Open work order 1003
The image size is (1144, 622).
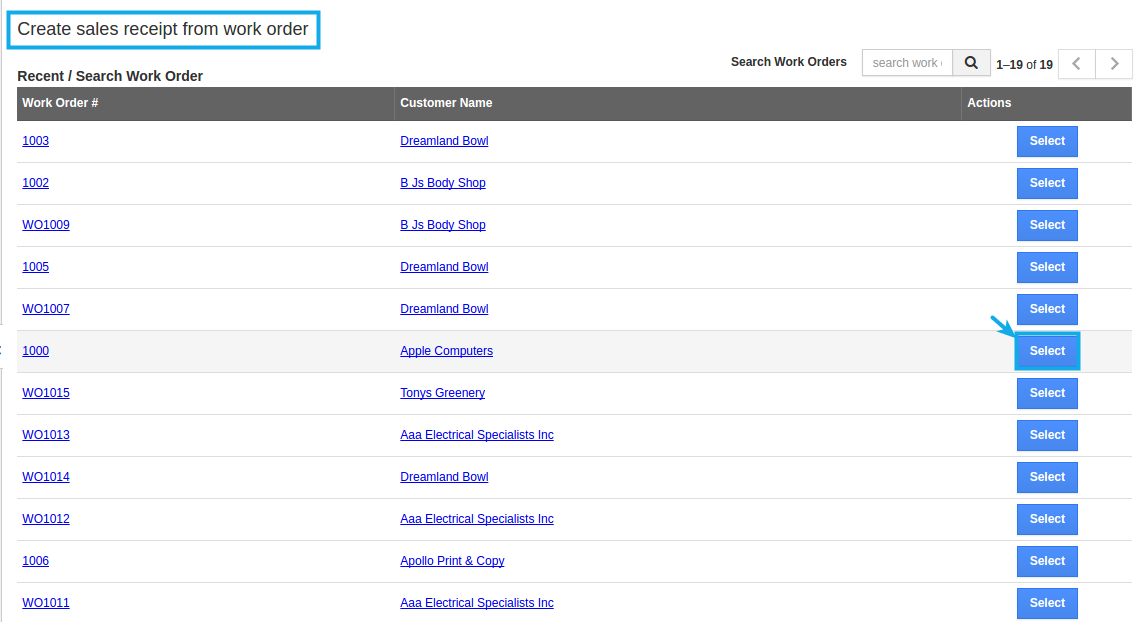coord(35,140)
